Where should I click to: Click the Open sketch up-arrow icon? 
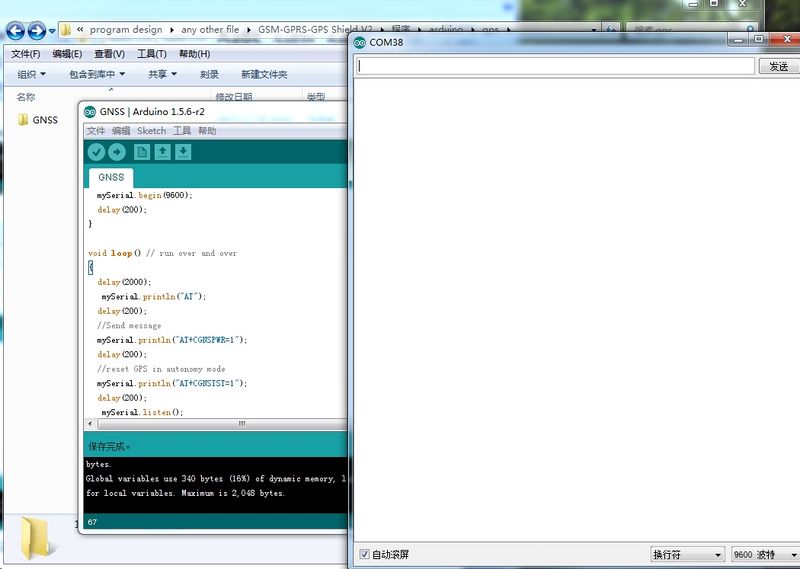pos(163,152)
